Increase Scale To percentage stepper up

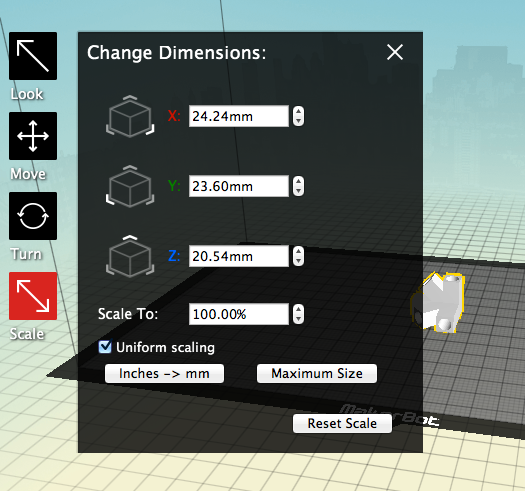298,309
